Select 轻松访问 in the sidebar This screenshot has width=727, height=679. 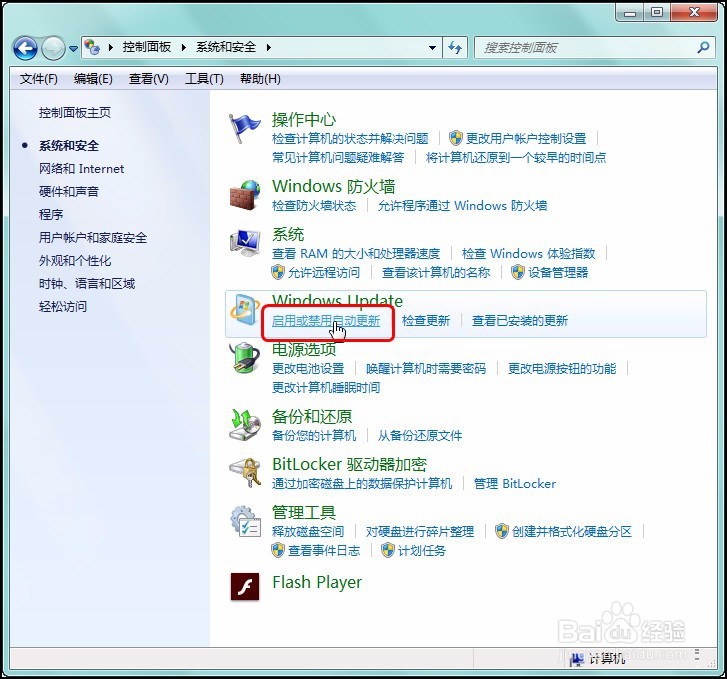click(x=63, y=307)
